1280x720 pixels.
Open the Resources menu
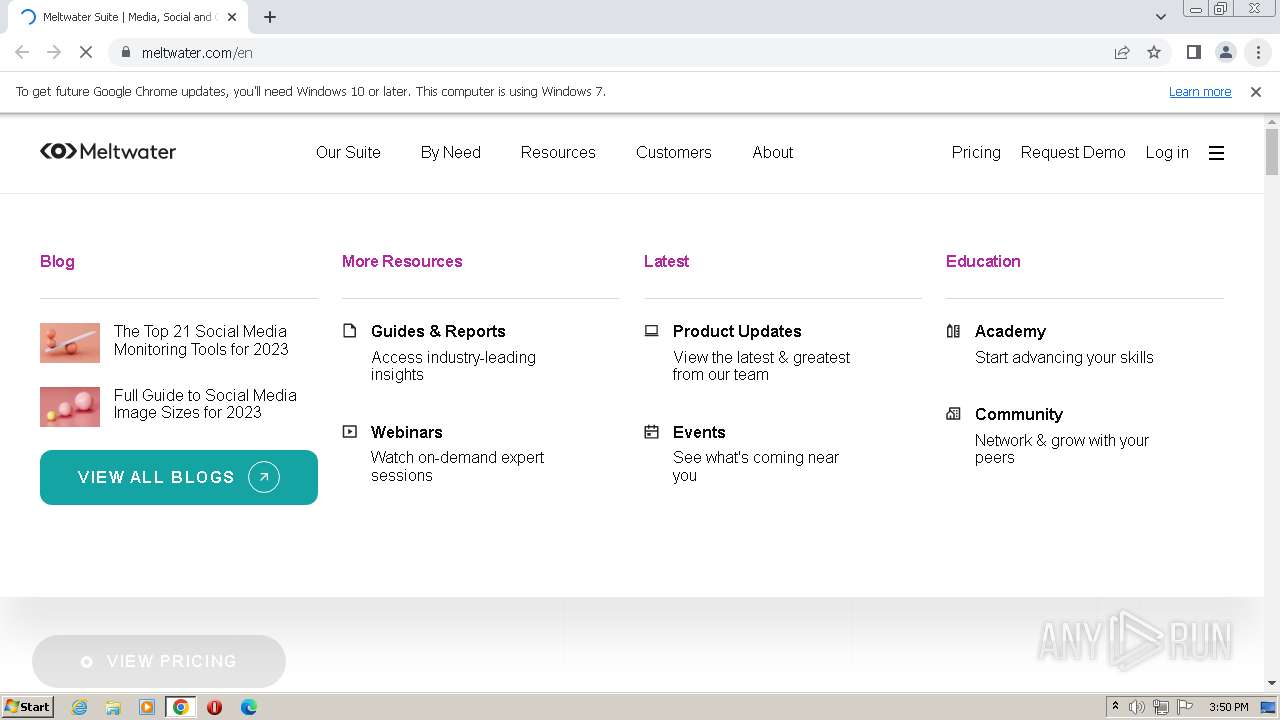[558, 152]
